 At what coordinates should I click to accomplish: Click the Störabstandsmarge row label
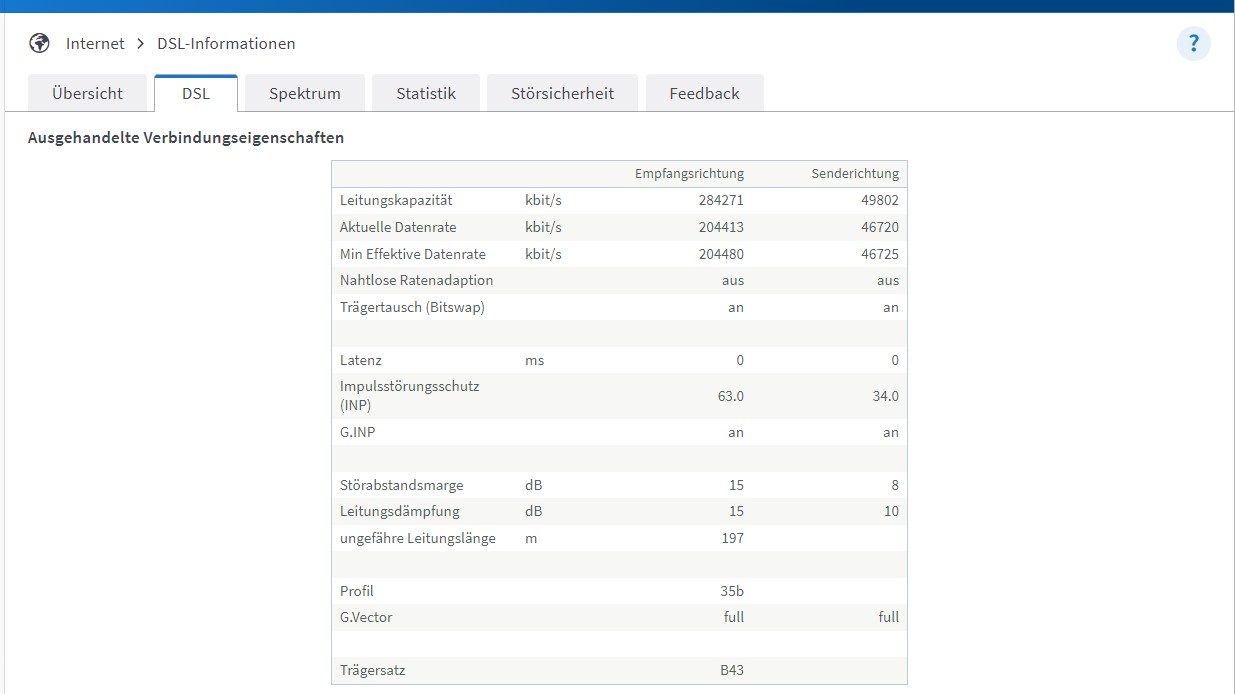pos(401,485)
